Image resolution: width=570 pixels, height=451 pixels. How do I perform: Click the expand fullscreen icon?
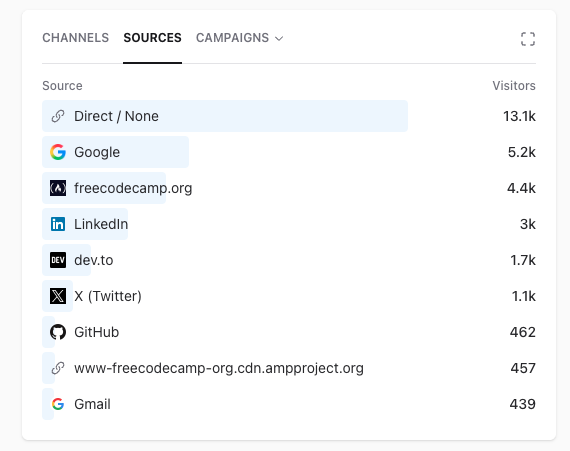(x=528, y=39)
